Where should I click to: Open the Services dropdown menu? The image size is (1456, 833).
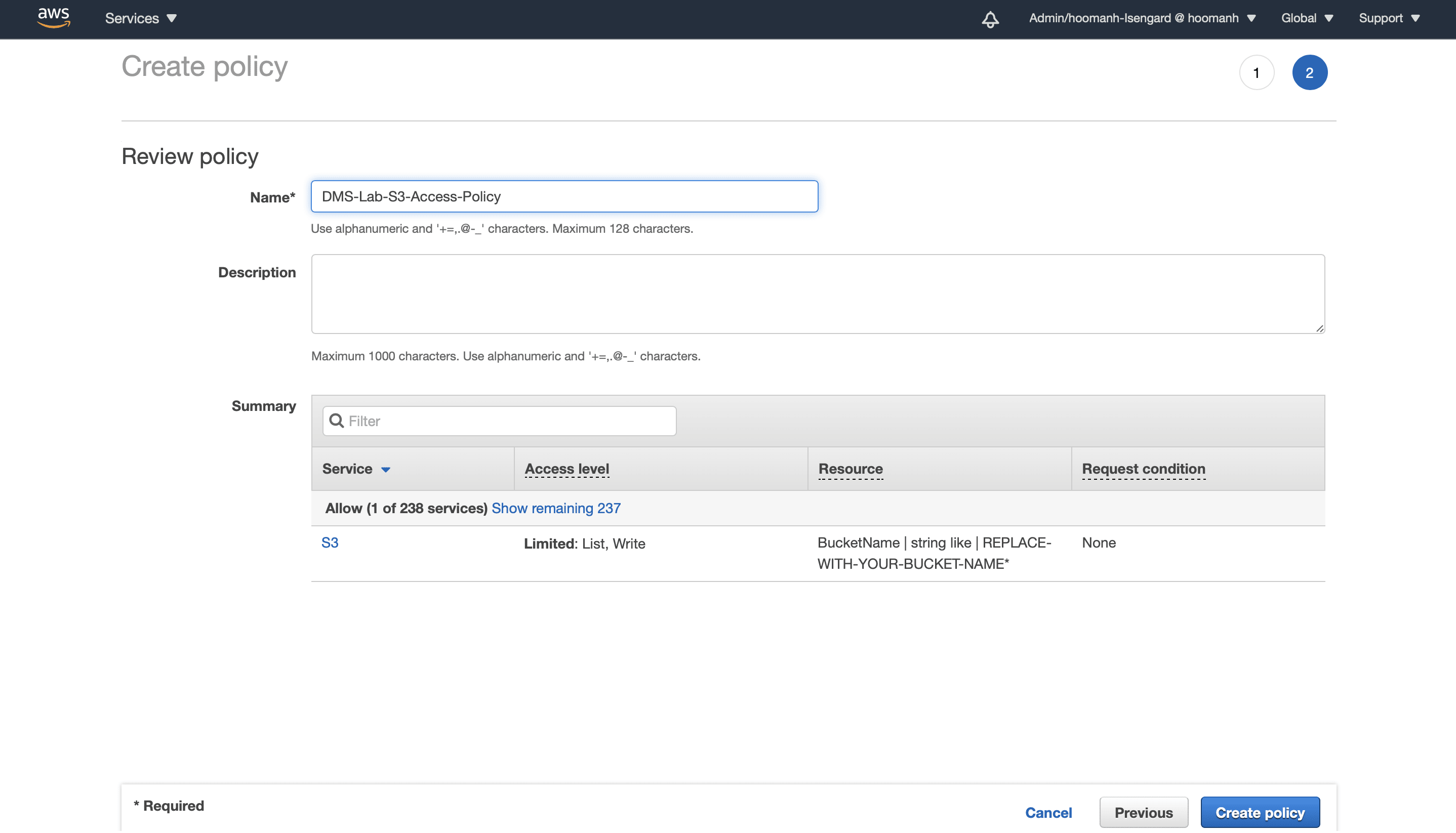141,18
